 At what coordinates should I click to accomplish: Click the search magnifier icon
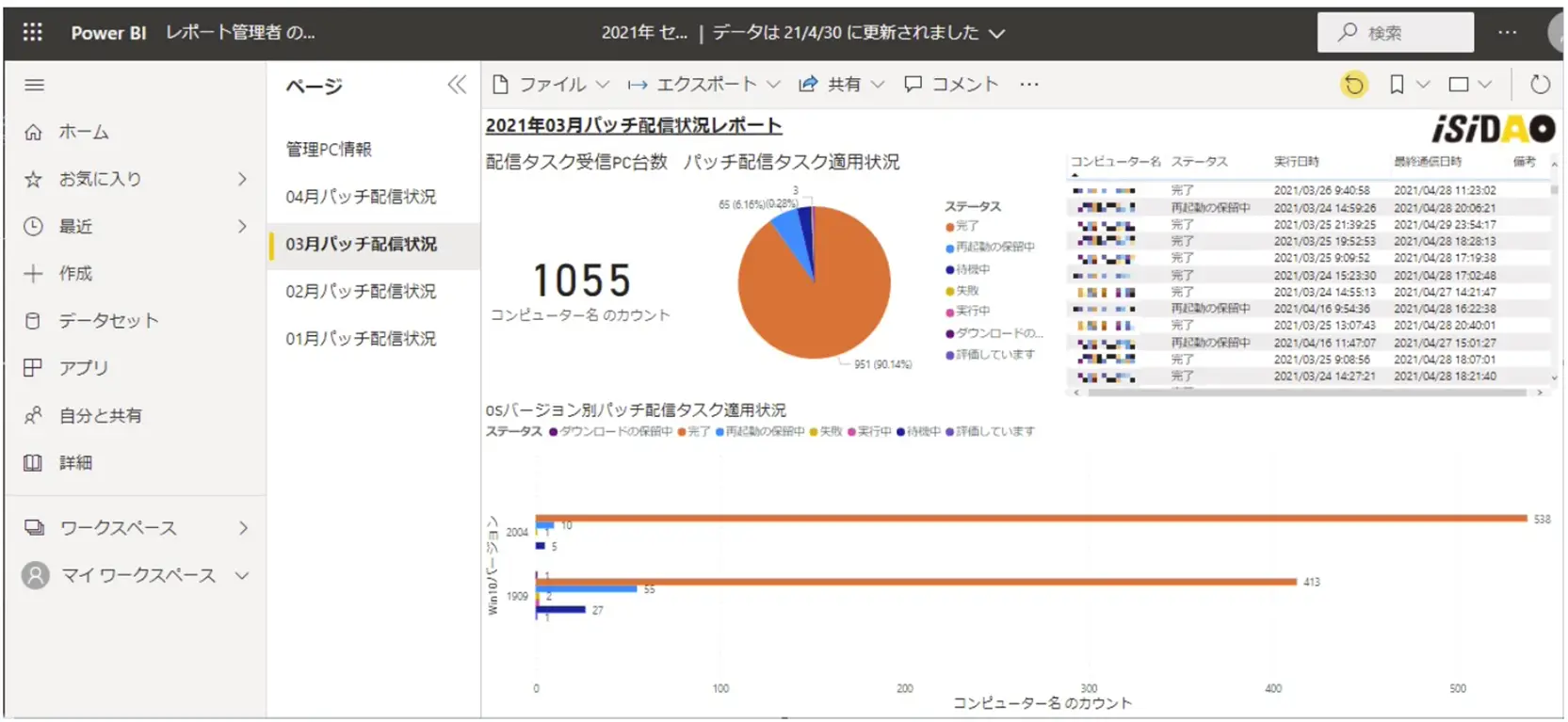tap(1348, 32)
